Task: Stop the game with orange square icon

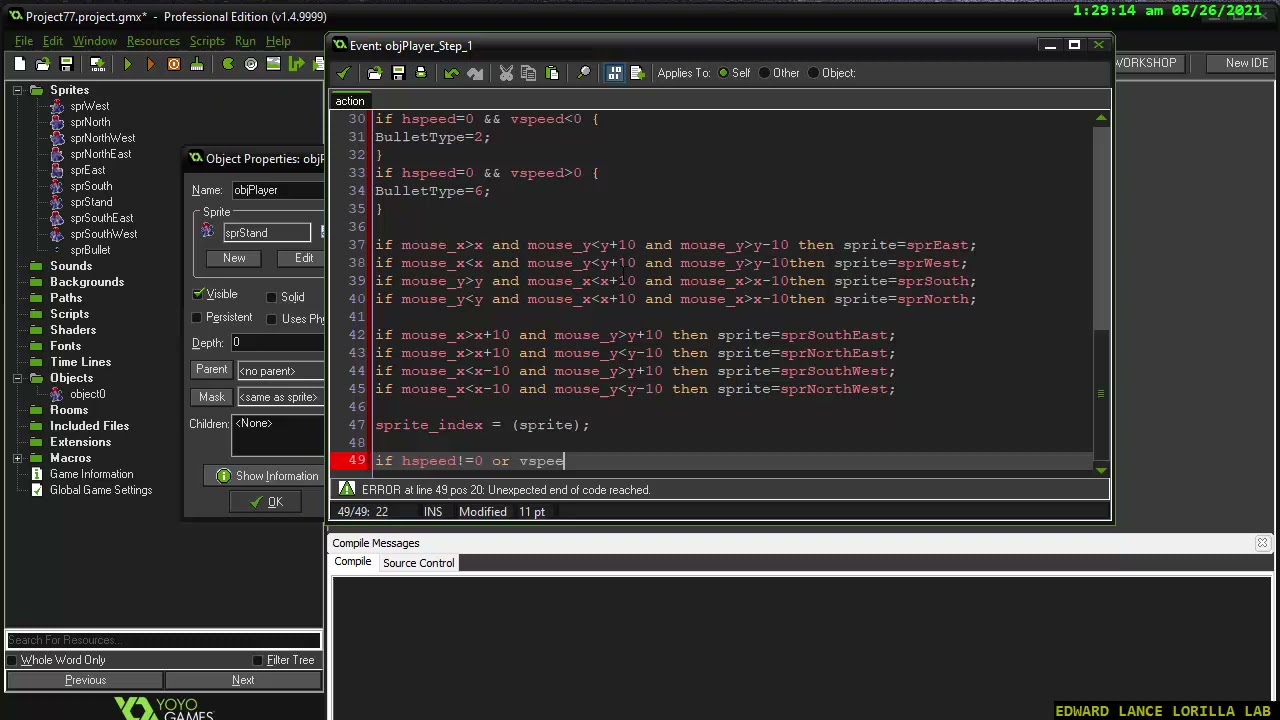Action: [173, 64]
